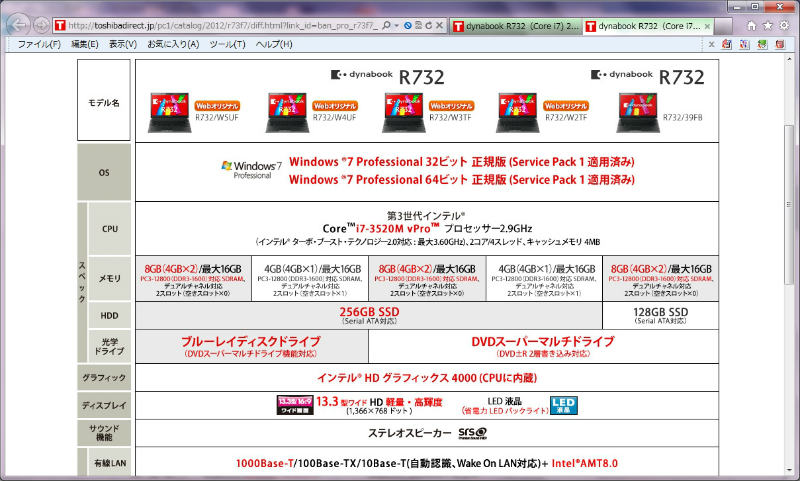Click the R732/W5UF laptop thumbnail
Image resolution: width=800 pixels, height=481 pixels.
click(x=169, y=112)
